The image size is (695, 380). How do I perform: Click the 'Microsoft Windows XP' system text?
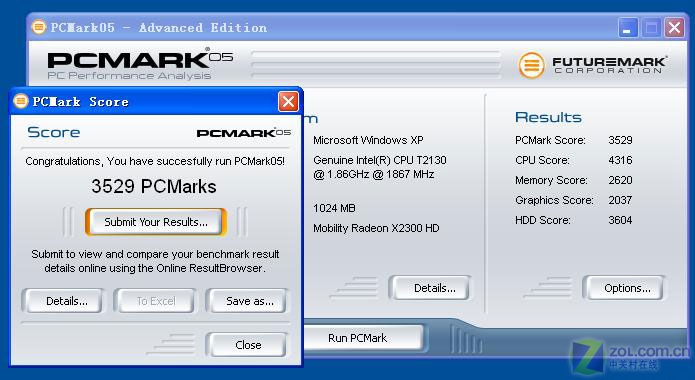point(368,140)
